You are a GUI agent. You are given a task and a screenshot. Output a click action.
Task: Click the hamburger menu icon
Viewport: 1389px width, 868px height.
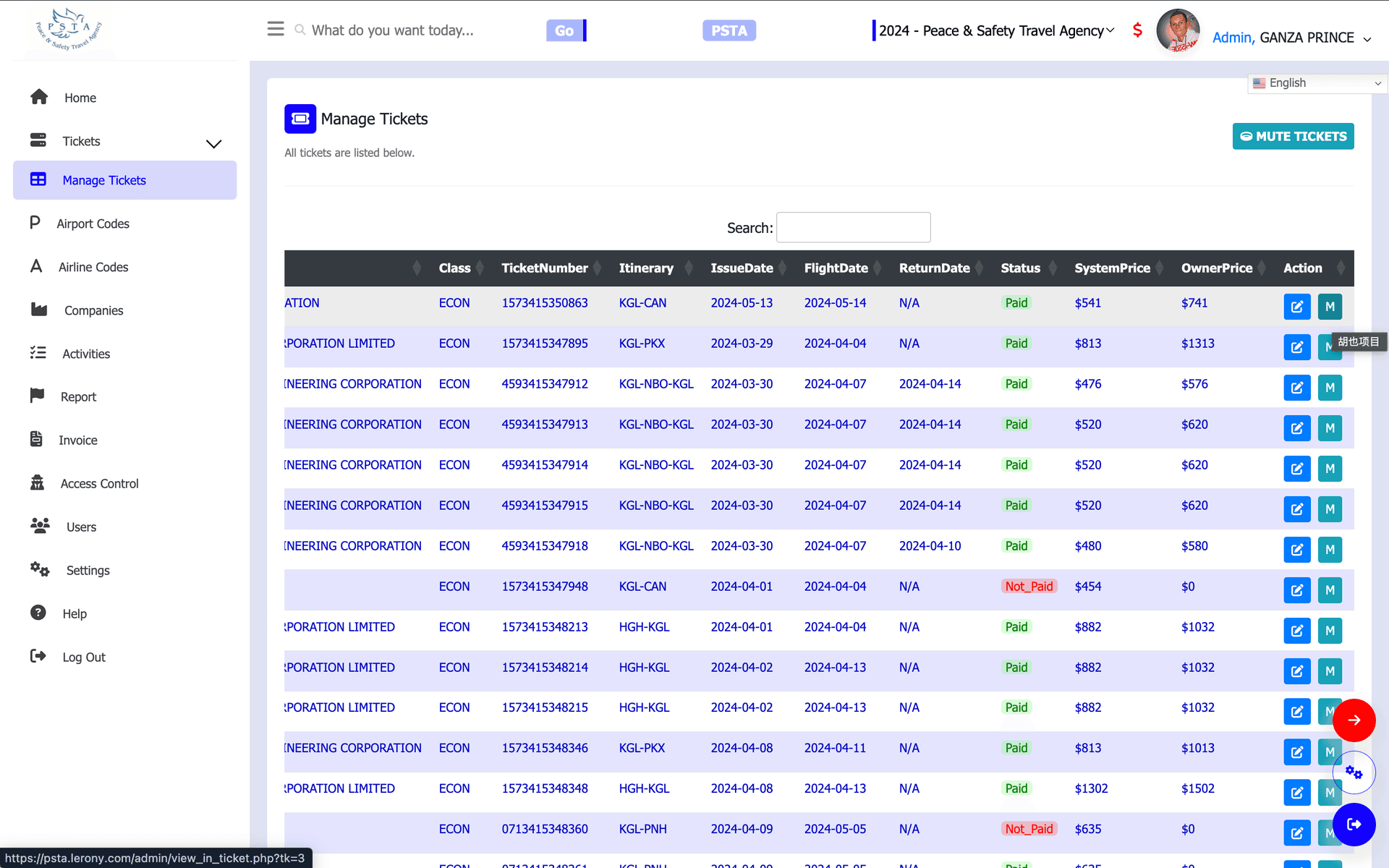click(x=276, y=29)
